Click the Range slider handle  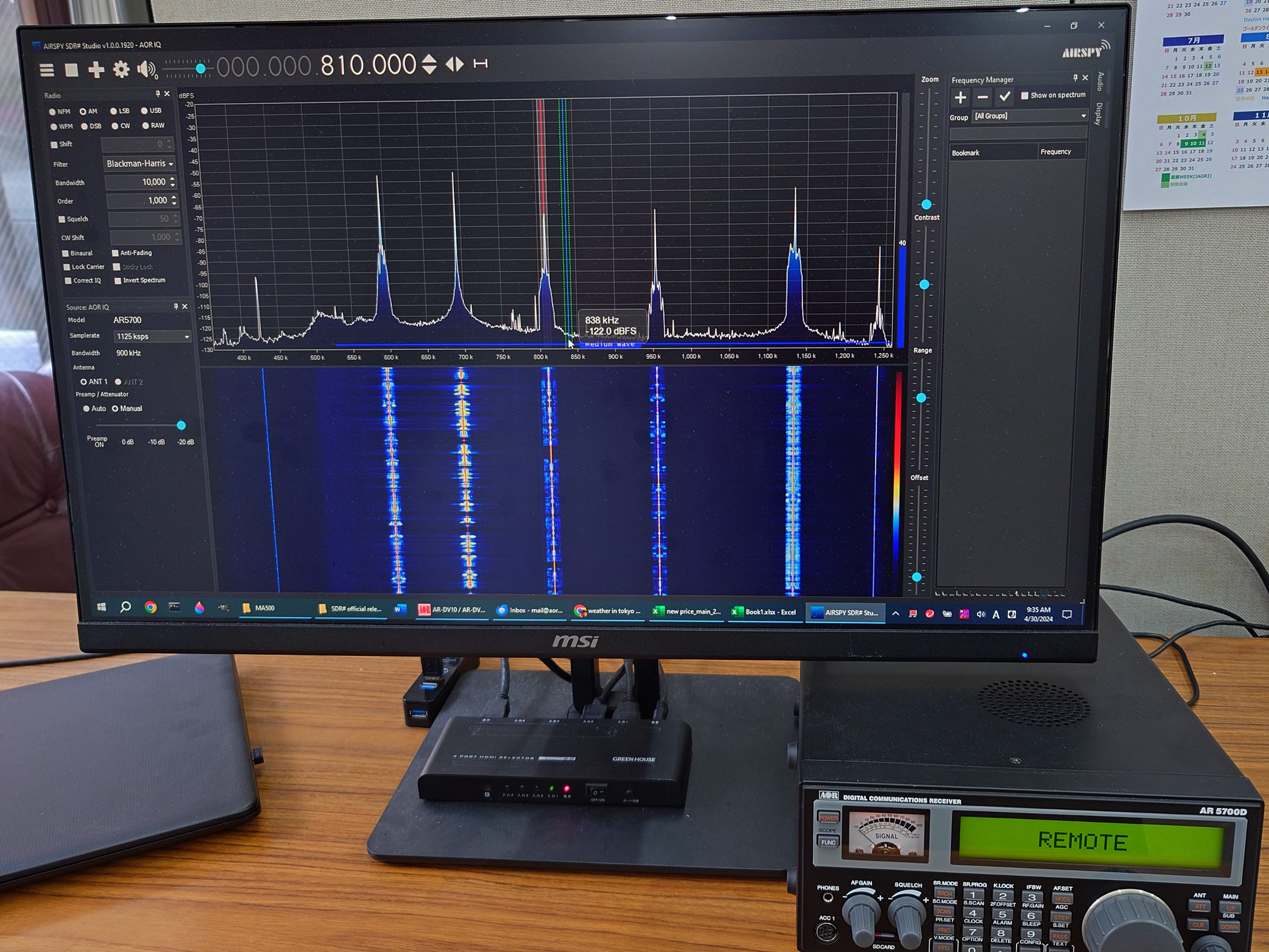coord(921,398)
